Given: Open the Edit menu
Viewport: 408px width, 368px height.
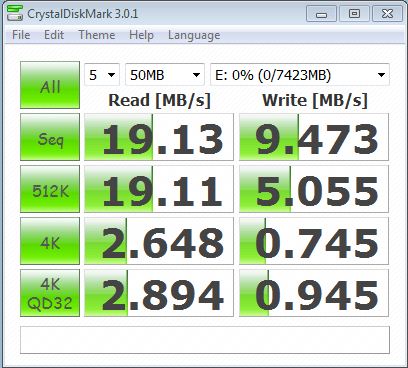Looking at the screenshot, I should (x=54, y=35).
